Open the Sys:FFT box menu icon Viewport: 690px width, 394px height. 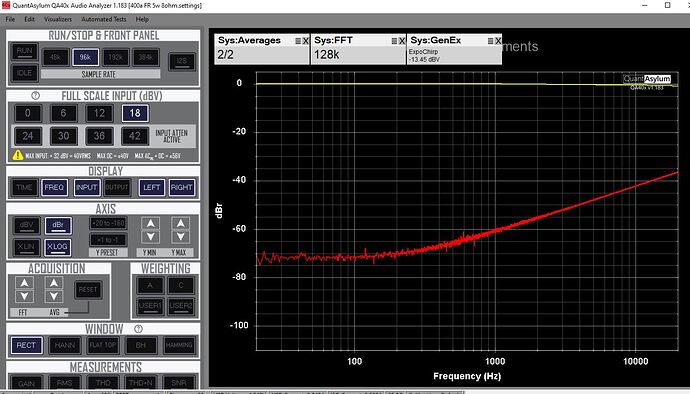394,41
